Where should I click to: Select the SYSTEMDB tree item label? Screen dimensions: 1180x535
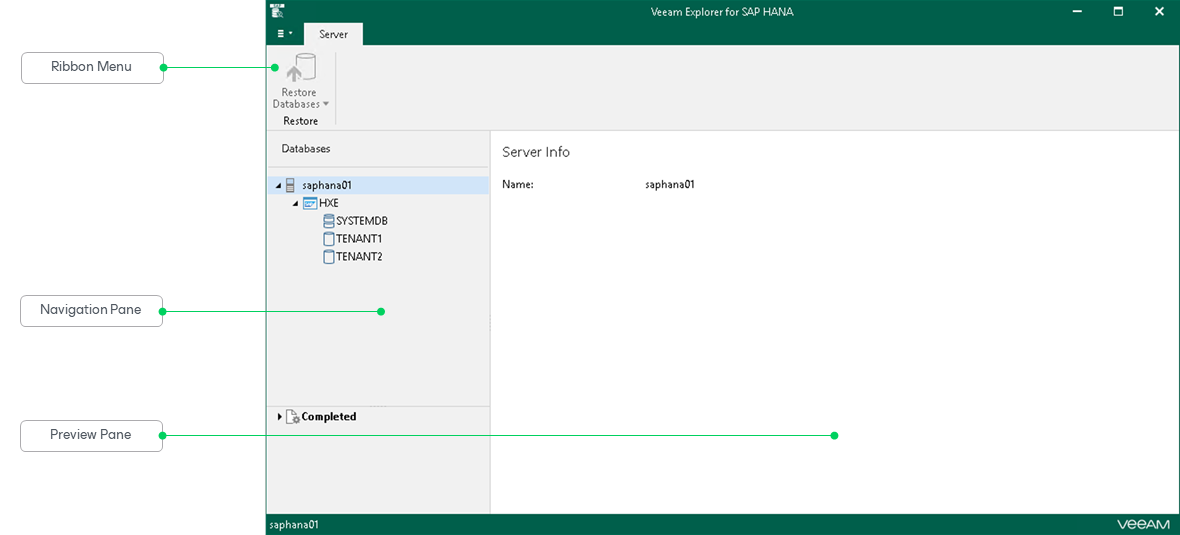[x=362, y=220]
